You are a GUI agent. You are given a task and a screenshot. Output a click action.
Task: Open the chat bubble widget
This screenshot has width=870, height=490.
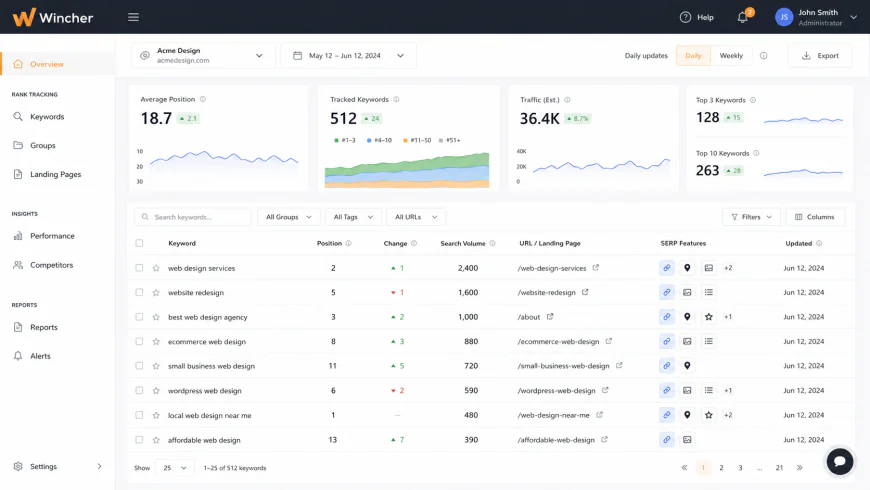click(x=839, y=461)
